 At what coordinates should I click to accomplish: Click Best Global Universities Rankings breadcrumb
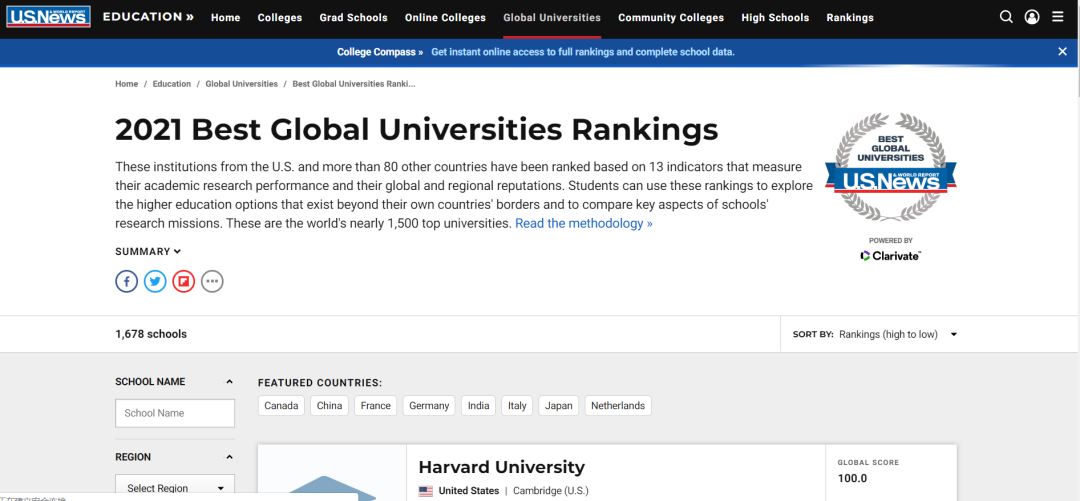(354, 84)
